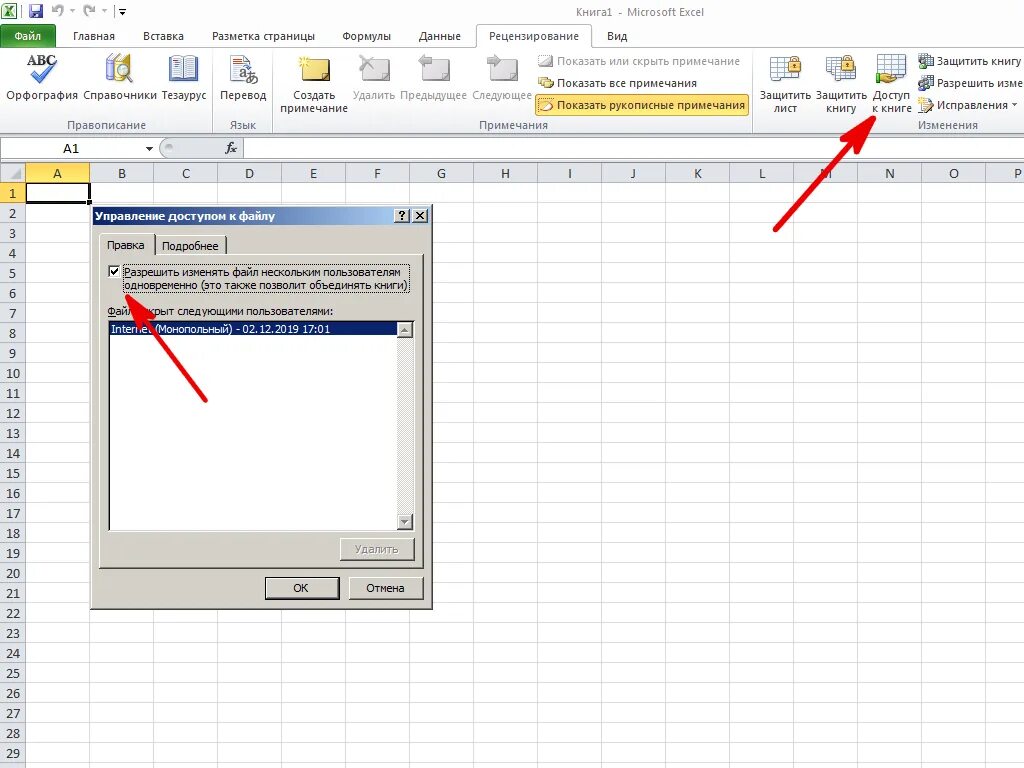Create a new comment with Создать примечание
Viewport: 1024px width, 768px height.
(x=314, y=84)
